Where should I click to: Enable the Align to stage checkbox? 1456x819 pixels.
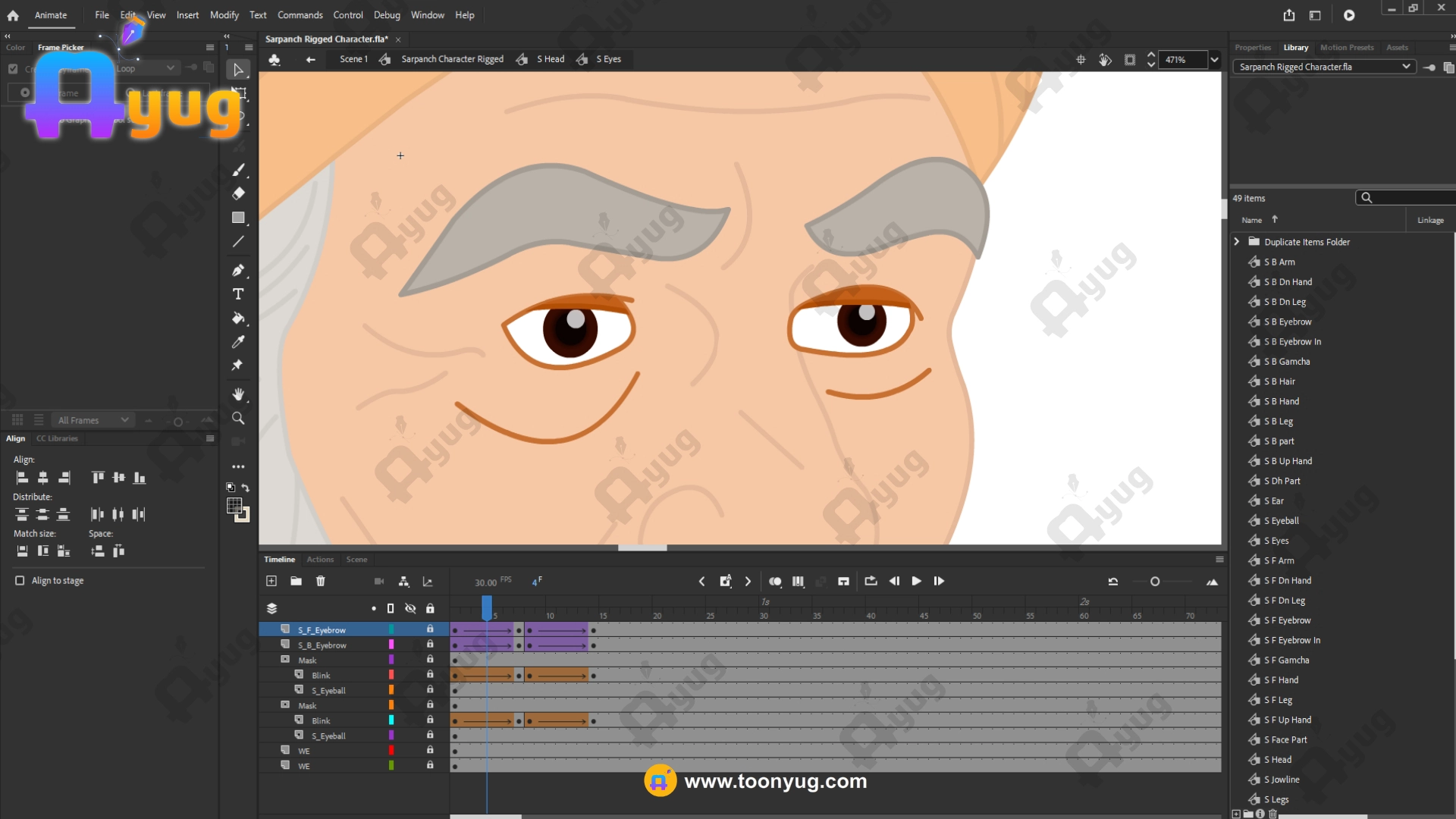coord(20,580)
